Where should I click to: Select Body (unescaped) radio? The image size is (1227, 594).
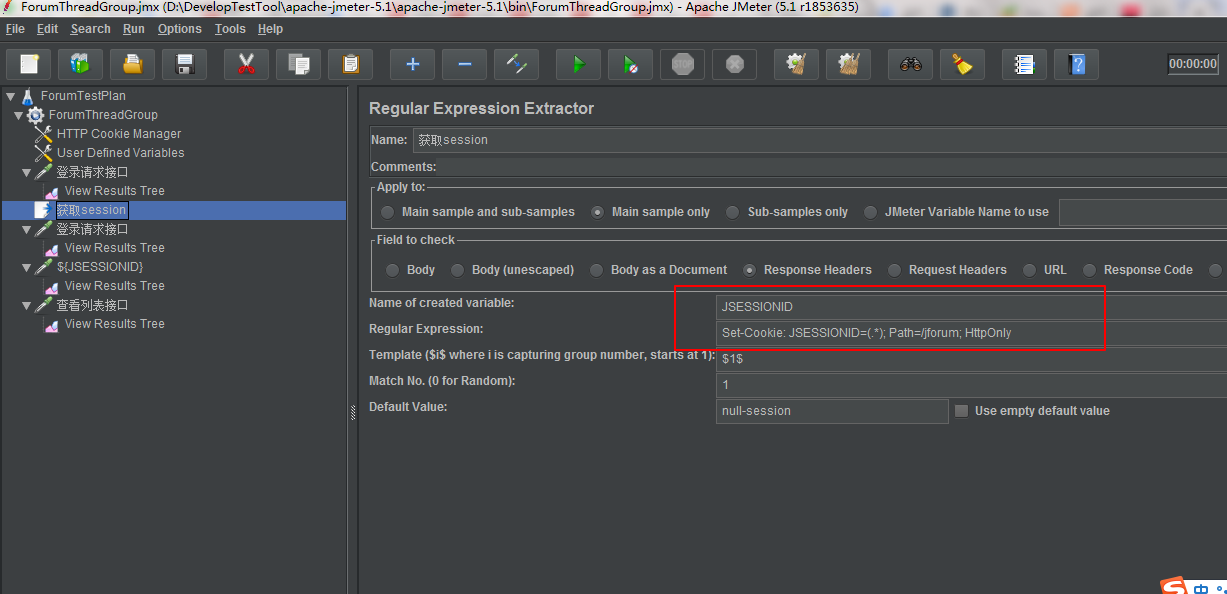pos(458,270)
